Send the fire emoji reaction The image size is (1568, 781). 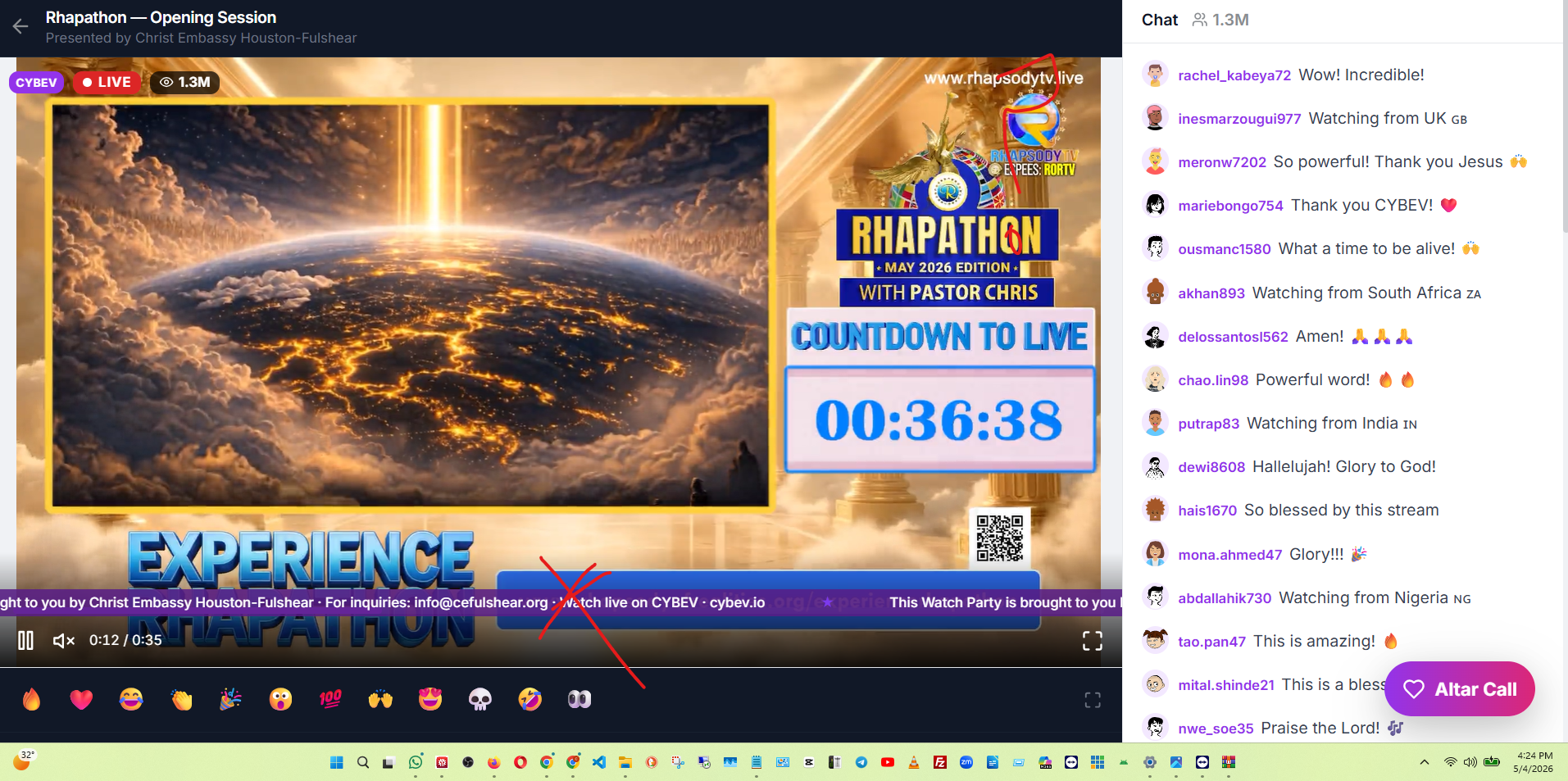[31, 699]
